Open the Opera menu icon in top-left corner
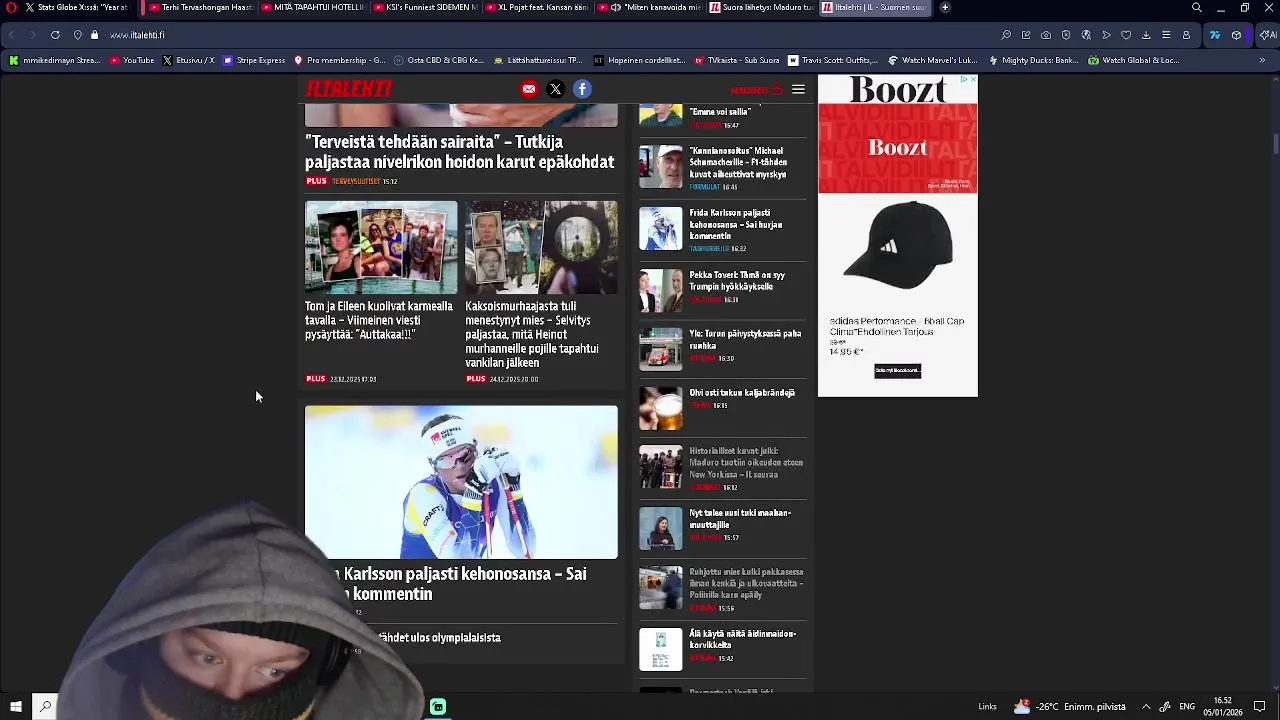The height and width of the screenshot is (720, 1280). (10, 7)
